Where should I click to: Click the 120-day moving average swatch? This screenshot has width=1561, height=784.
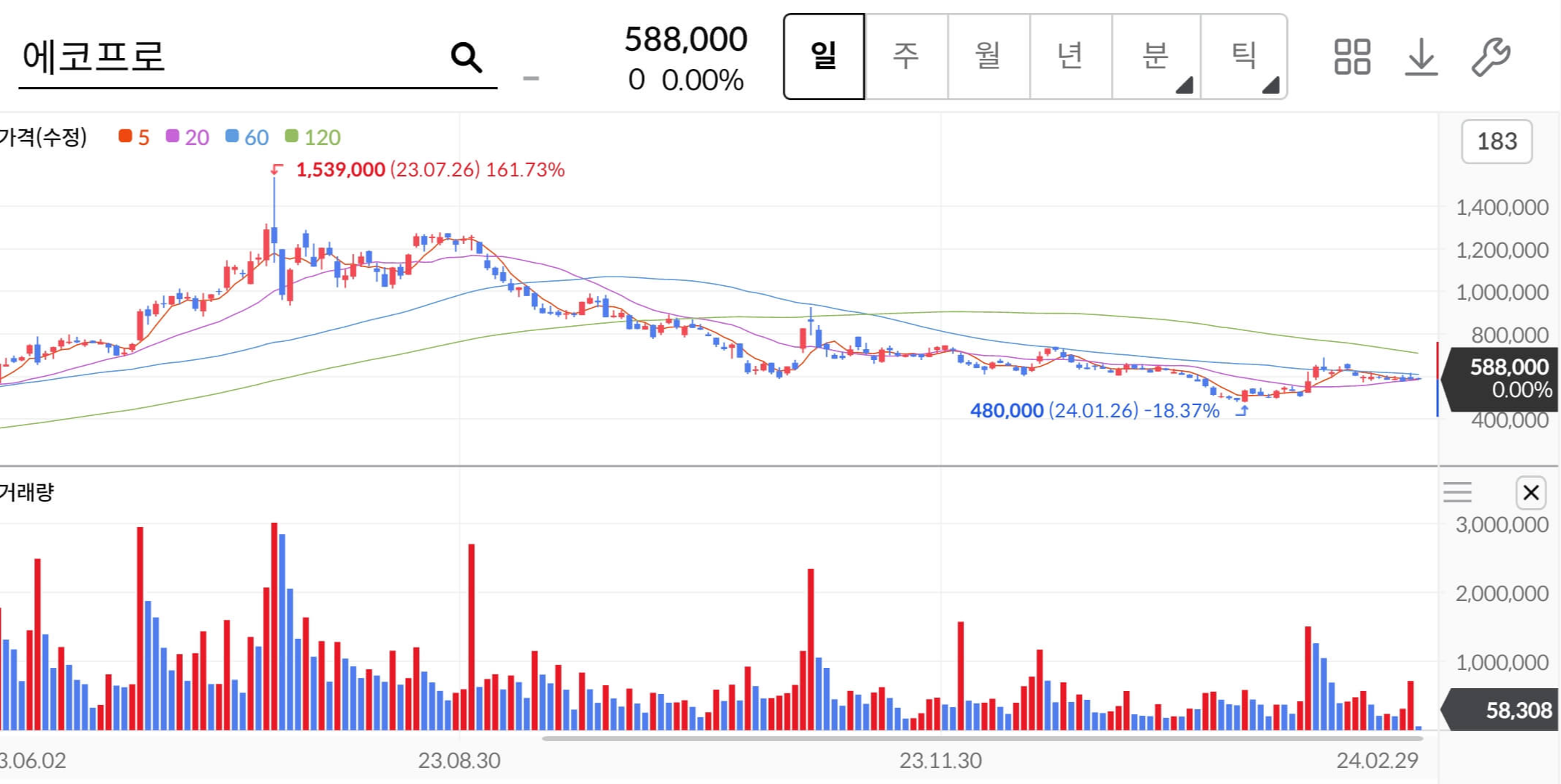[x=292, y=136]
